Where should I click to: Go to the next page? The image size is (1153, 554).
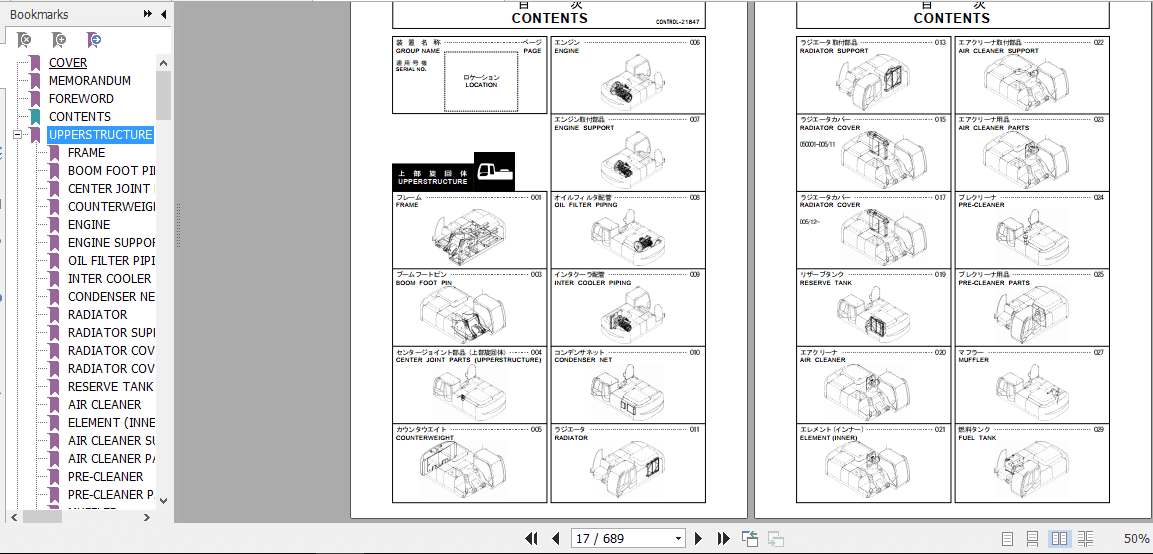click(x=699, y=539)
